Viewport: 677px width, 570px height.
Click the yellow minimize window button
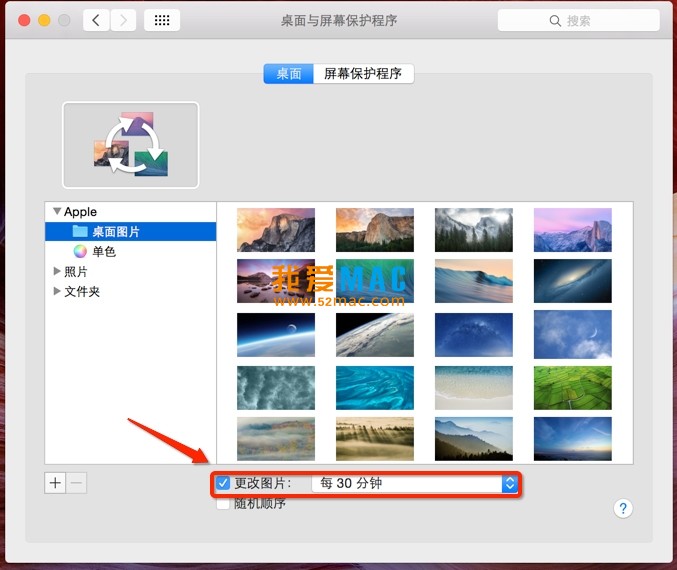coord(44,20)
